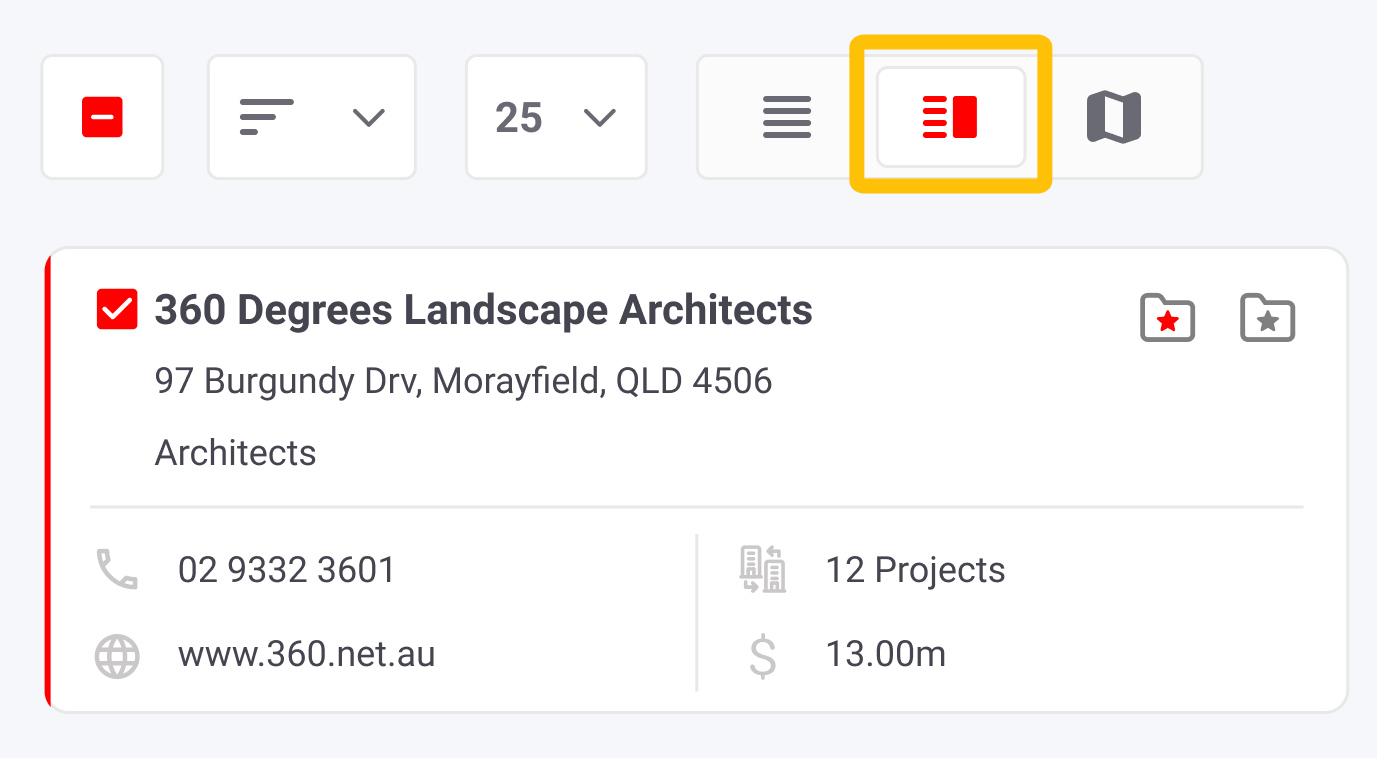Screen dimensions: 1377x758
Task: Click the buildings projects icon
Action: coord(763,570)
